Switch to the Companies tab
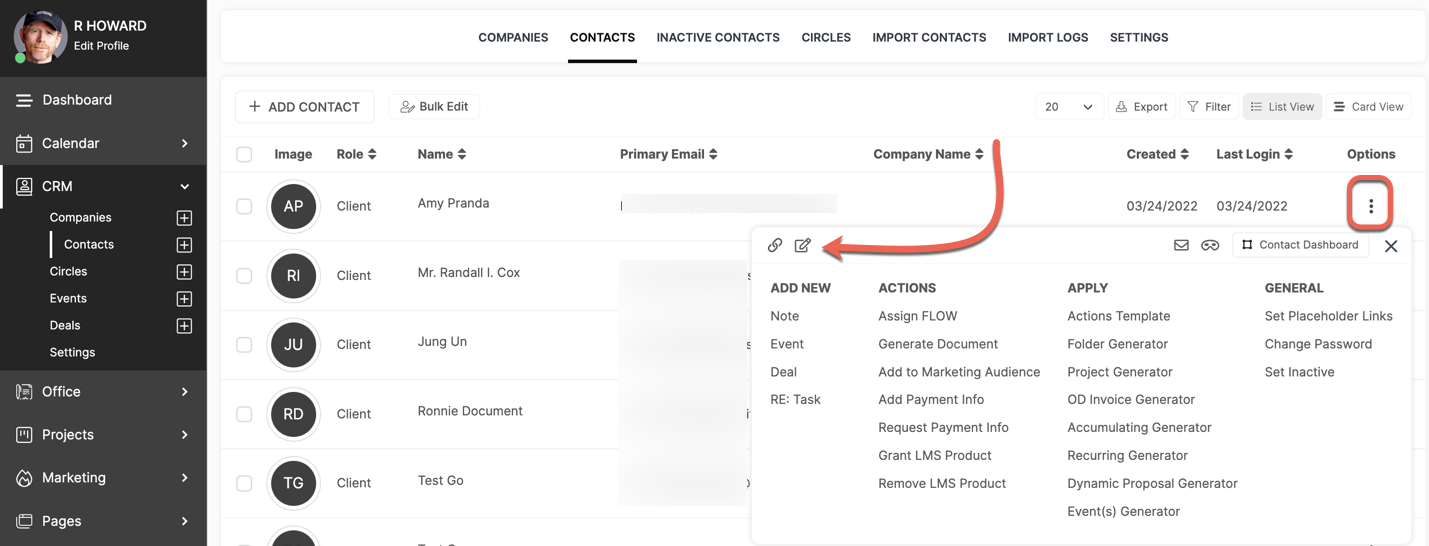Image resolution: width=1429 pixels, height=546 pixels. click(x=513, y=38)
